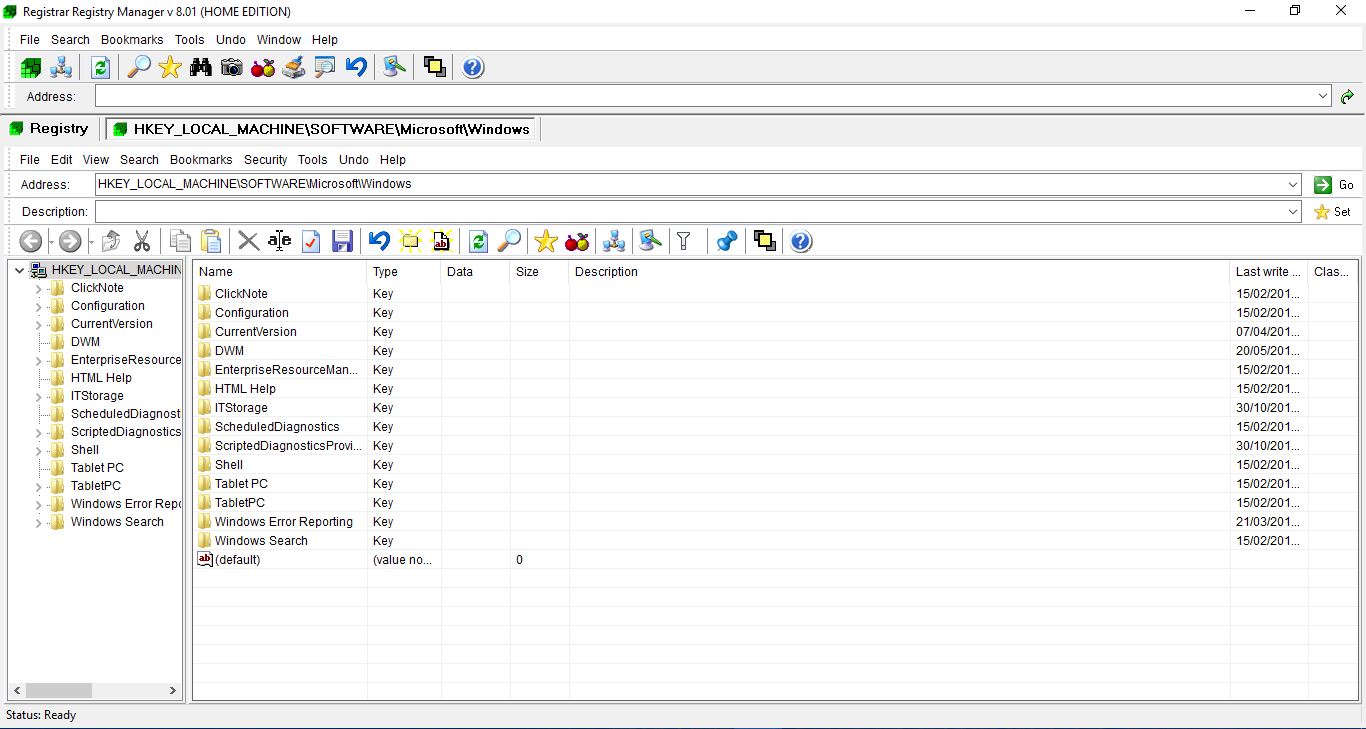Take a registry snapshot with the camera icon
Viewport: 1366px width, 729px height.
[232, 66]
